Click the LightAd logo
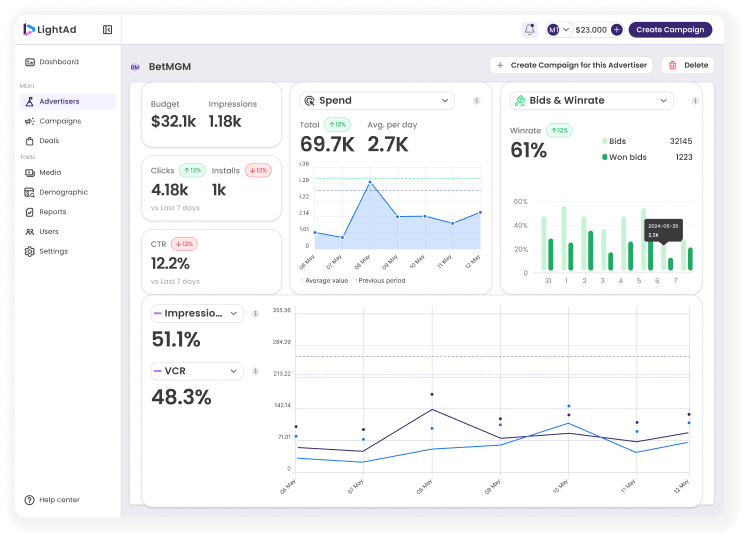The height and width of the screenshot is (541, 748). (50, 30)
